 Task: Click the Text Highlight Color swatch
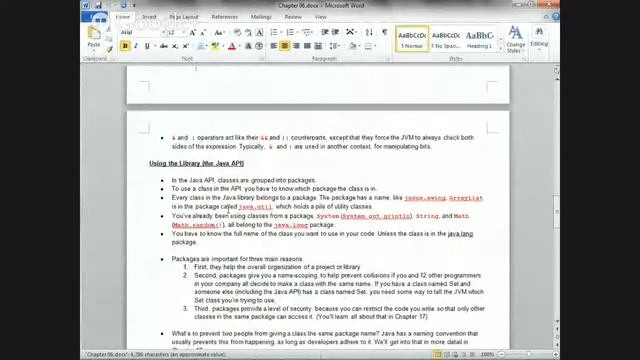[215, 46]
